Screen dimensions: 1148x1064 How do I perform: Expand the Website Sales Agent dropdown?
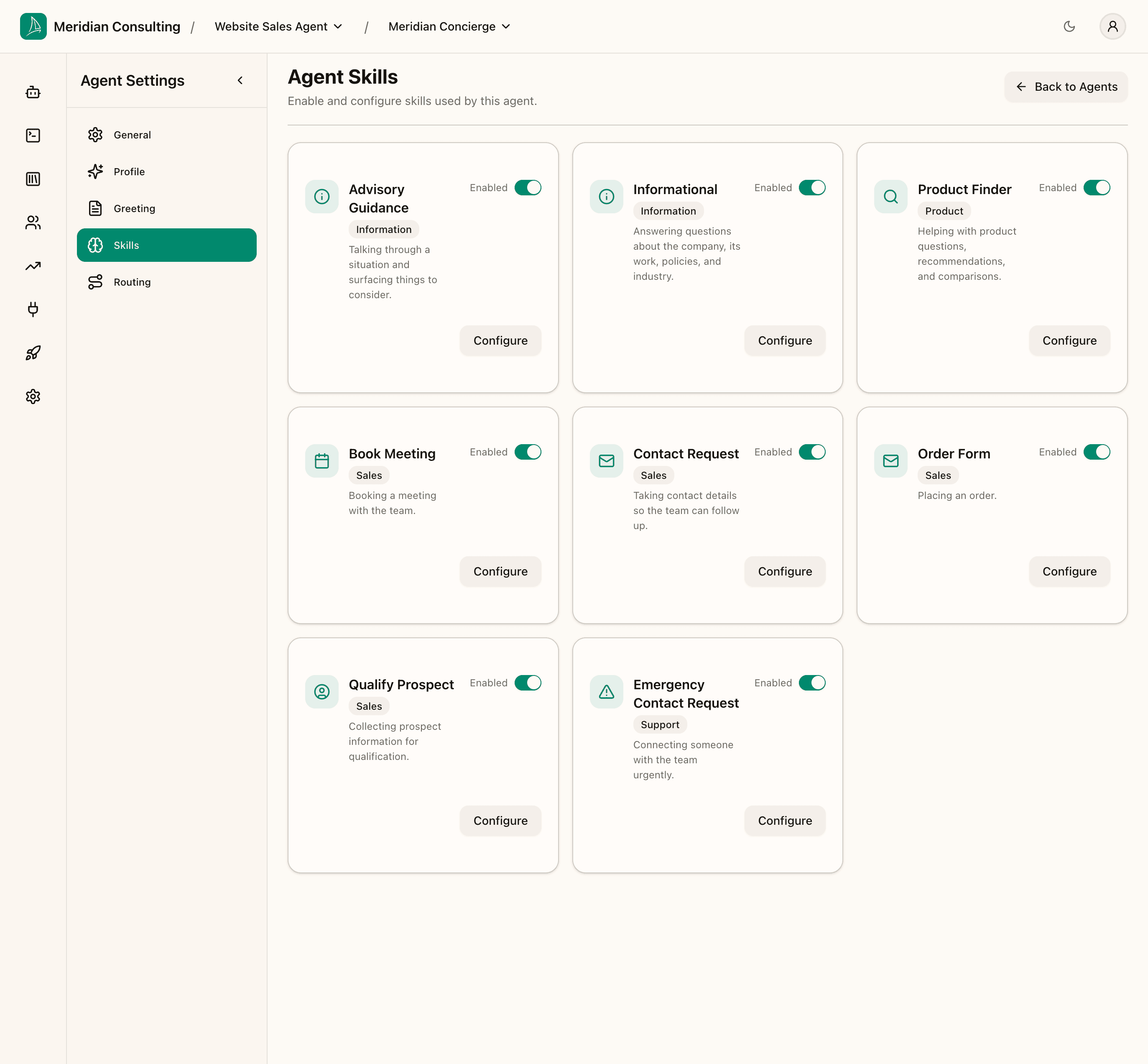pos(278,26)
